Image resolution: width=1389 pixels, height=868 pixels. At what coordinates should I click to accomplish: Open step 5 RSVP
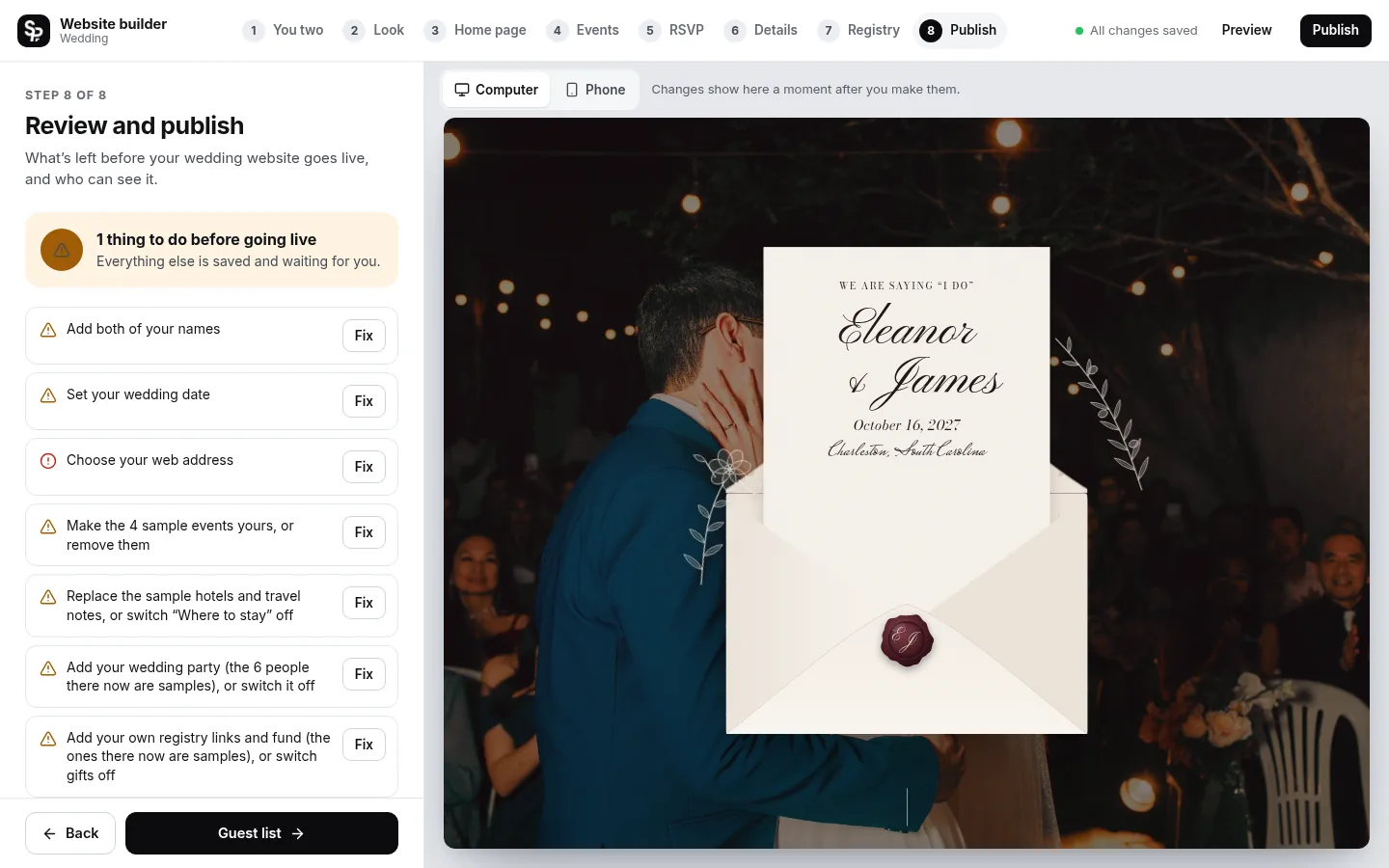click(x=672, y=30)
